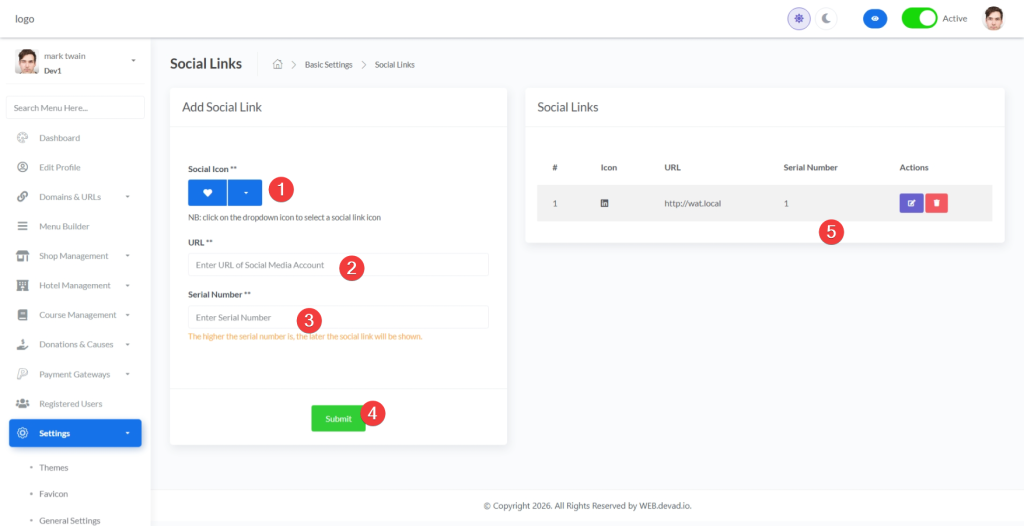Click the Basic Settings breadcrumb link

pyautogui.click(x=328, y=65)
